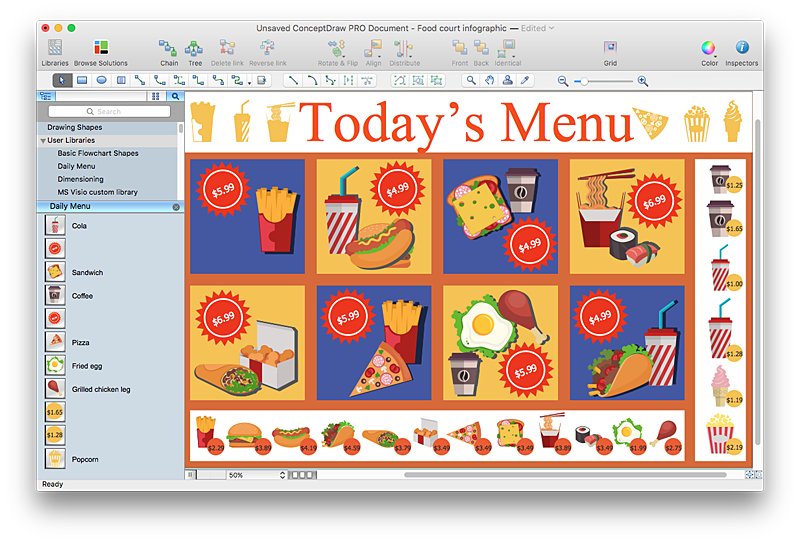This screenshot has width=800, height=543.
Task: Click the page pause button at bottom
Action: [190, 475]
